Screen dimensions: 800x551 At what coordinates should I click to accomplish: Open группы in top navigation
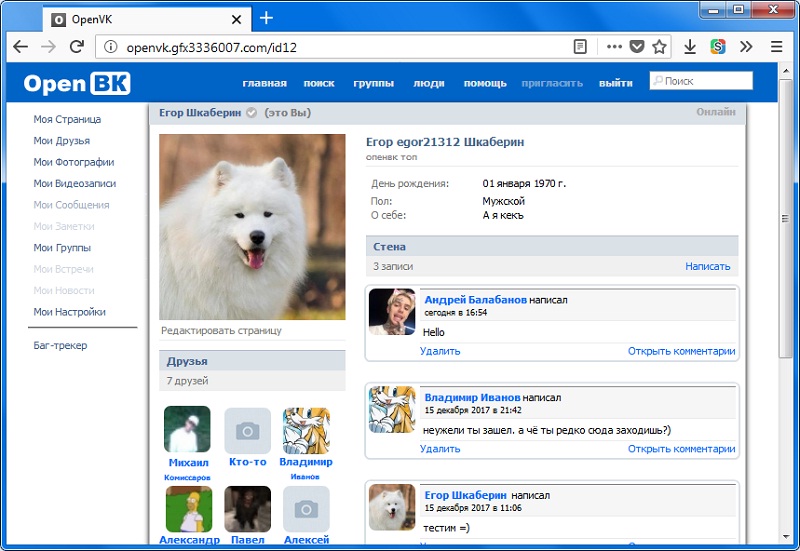point(373,83)
